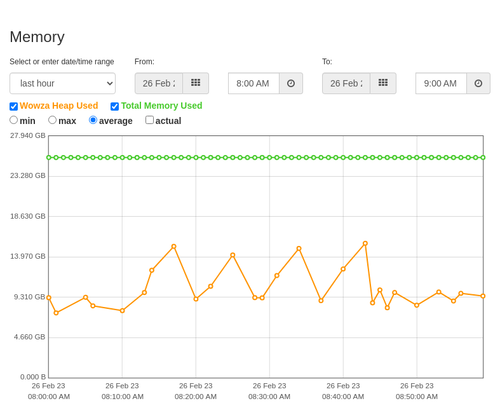Screen dimensions: 500x403
Task: Click the 0.000 B y-axis label
Action: (x=33, y=377)
